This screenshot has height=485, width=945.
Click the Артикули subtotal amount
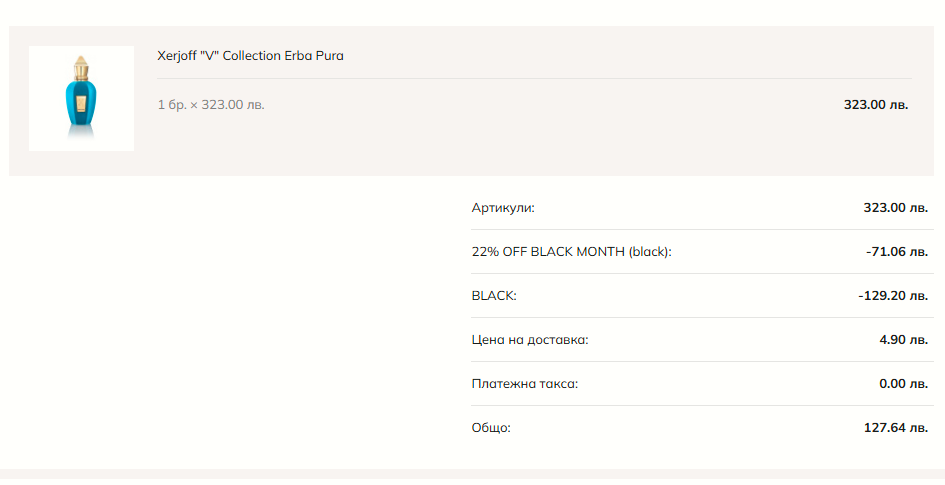click(896, 208)
